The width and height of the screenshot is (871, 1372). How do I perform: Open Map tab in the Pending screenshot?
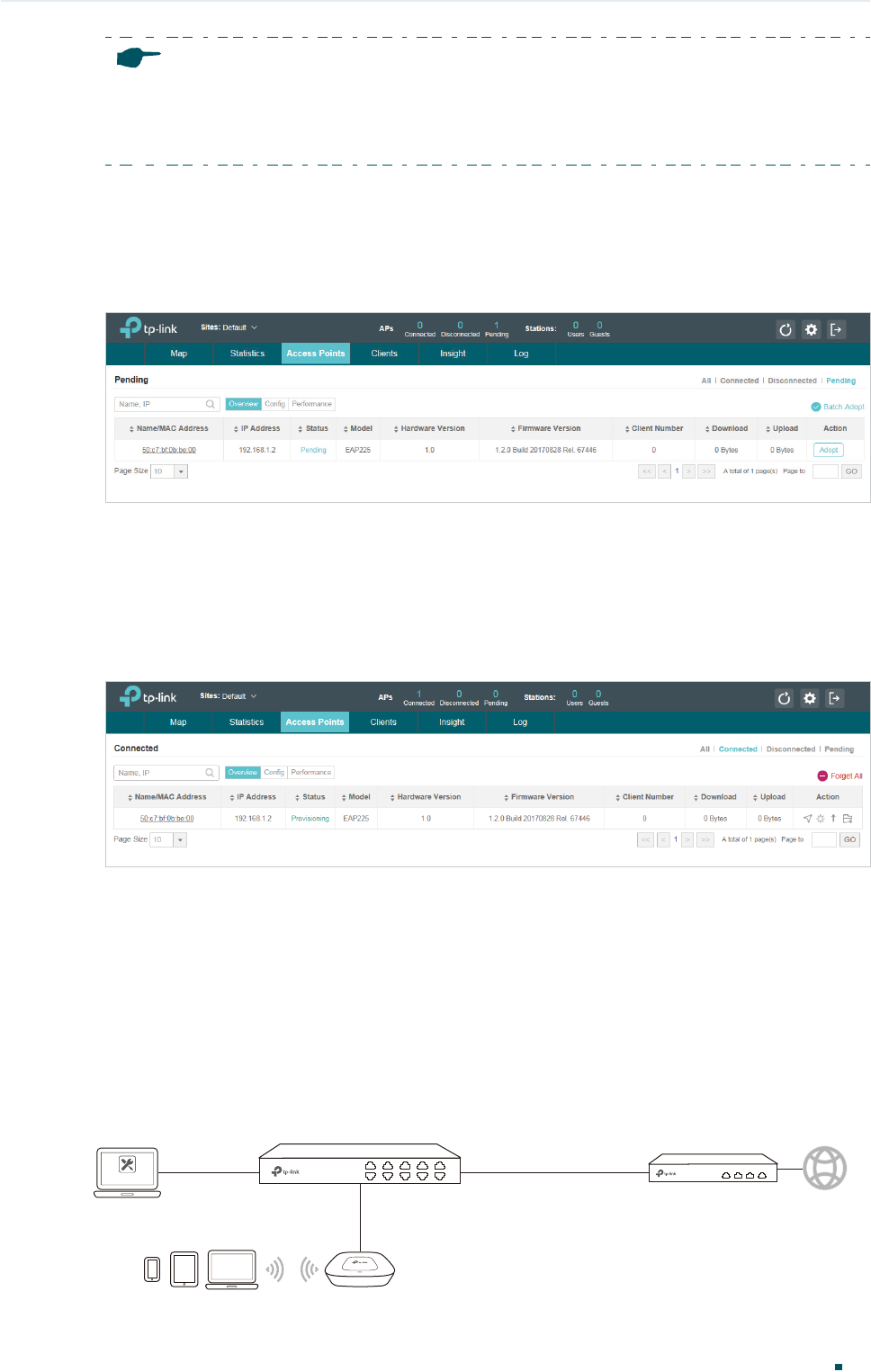point(179,354)
